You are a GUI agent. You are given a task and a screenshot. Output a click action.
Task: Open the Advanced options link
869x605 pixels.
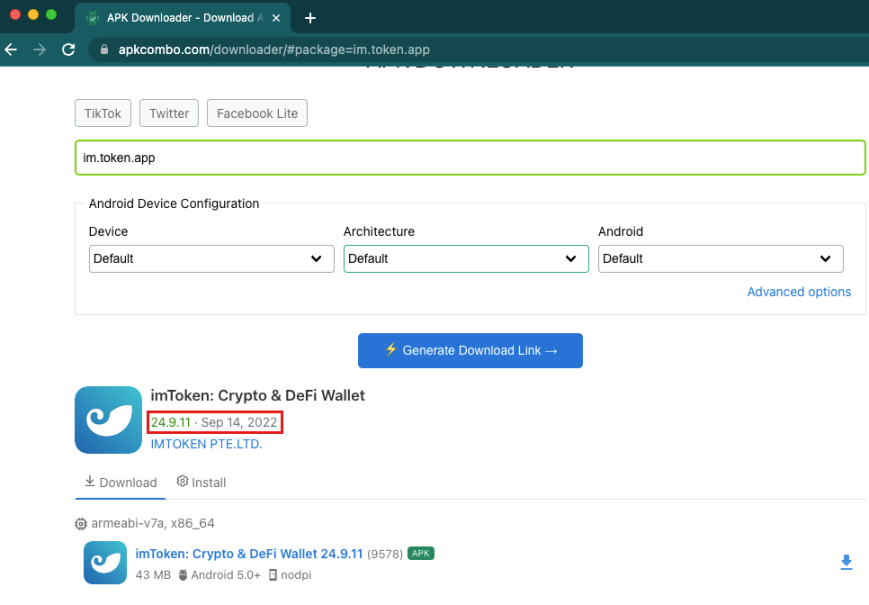pyautogui.click(x=798, y=292)
